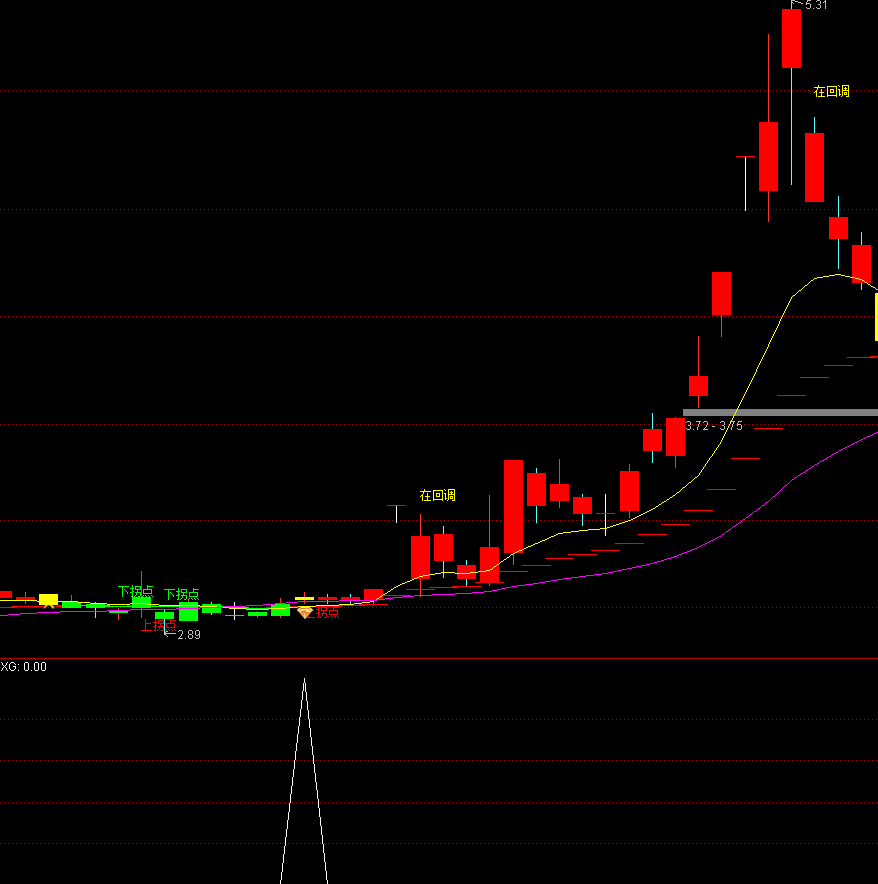Click the XG: 0.00 indicator readout
The image size is (878, 884).
(23, 667)
